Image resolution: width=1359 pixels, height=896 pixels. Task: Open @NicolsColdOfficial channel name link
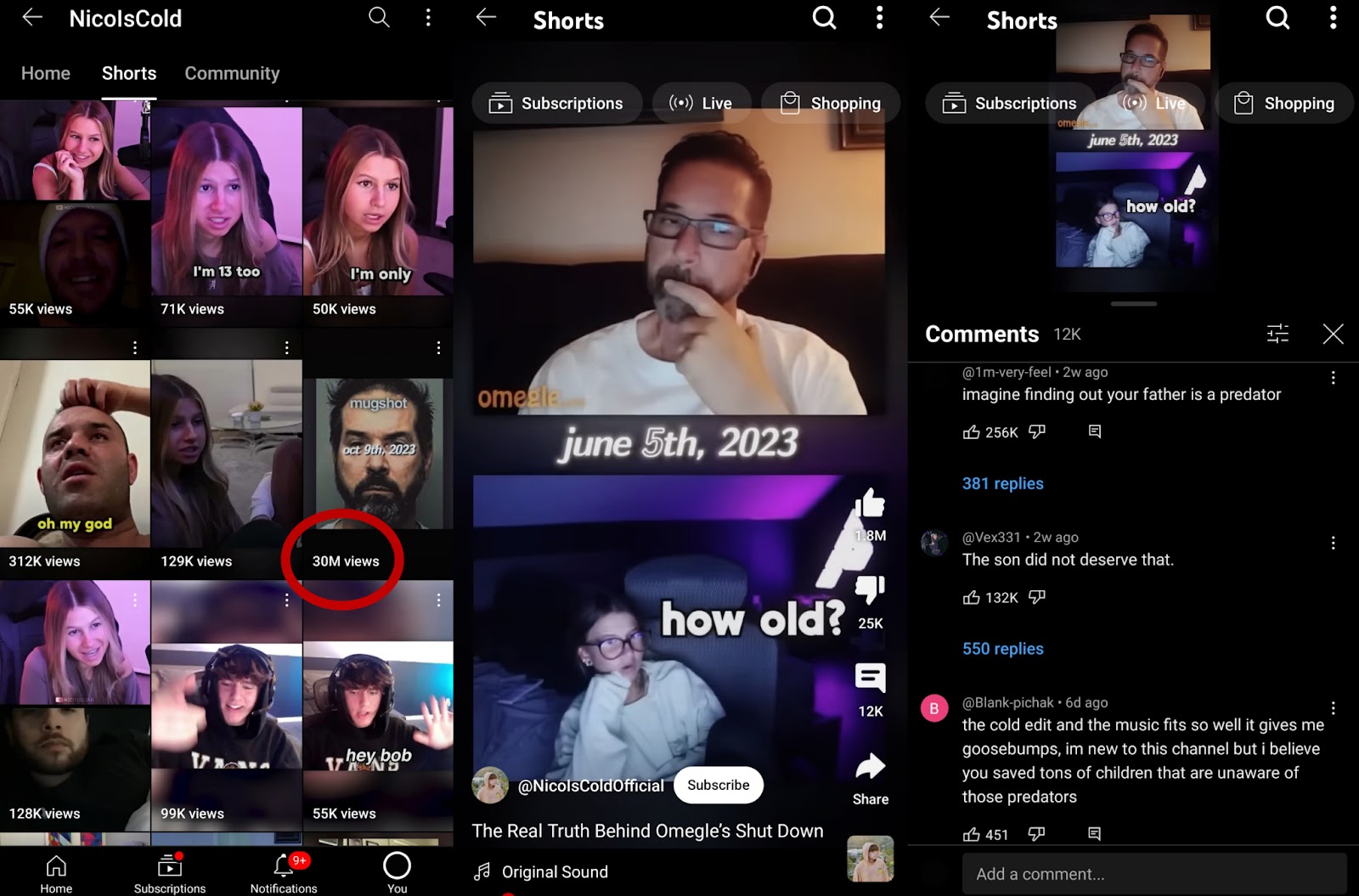pos(591,786)
